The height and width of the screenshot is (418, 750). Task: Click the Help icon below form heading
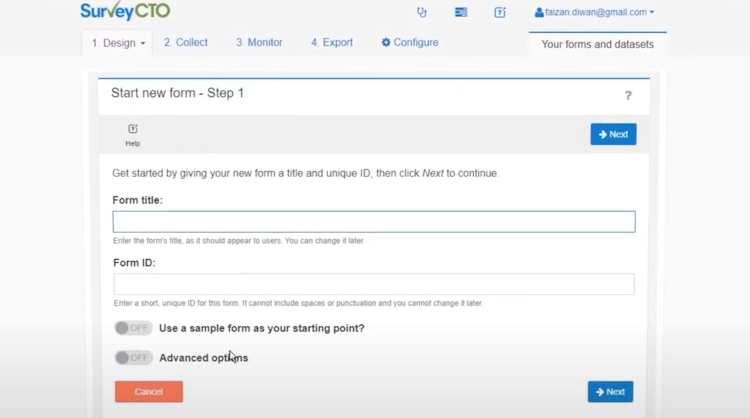tap(132, 129)
